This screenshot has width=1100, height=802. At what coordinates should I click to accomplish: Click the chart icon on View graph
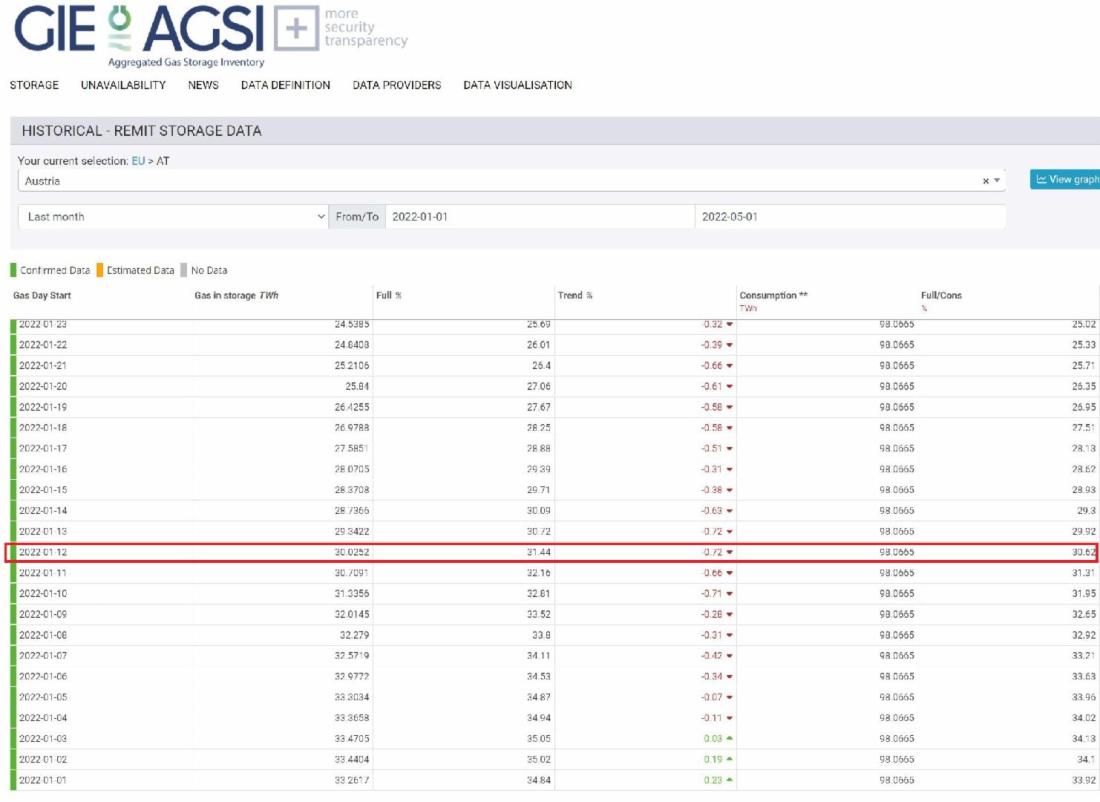pyautogui.click(x=1042, y=180)
